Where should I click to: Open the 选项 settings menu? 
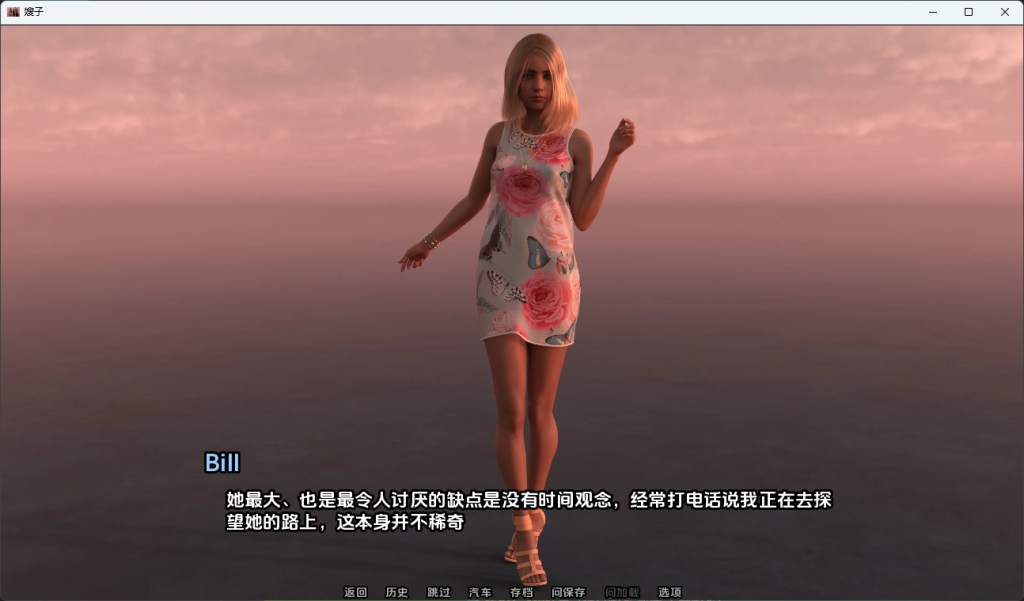[669, 592]
